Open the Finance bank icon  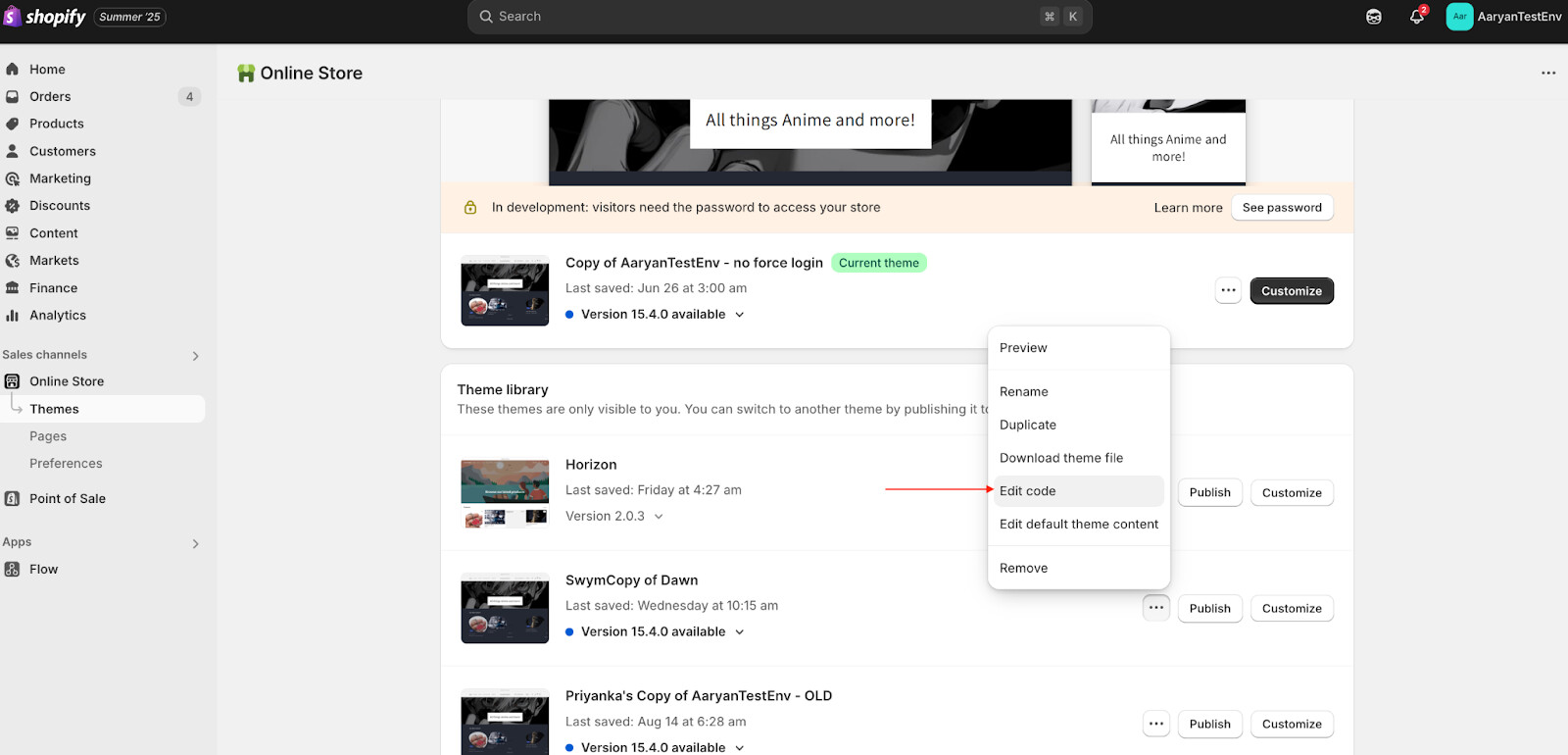(x=13, y=288)
